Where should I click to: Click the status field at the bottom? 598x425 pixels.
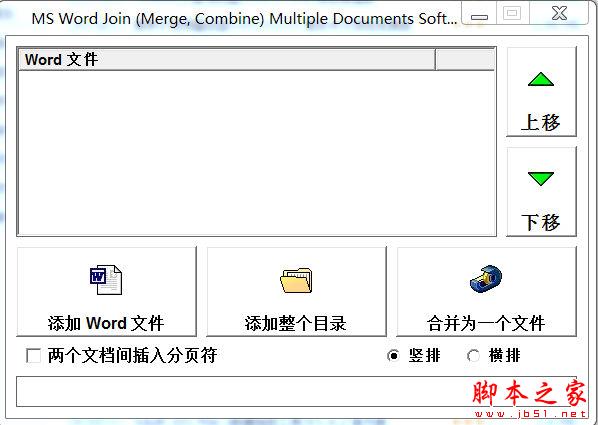296,391
